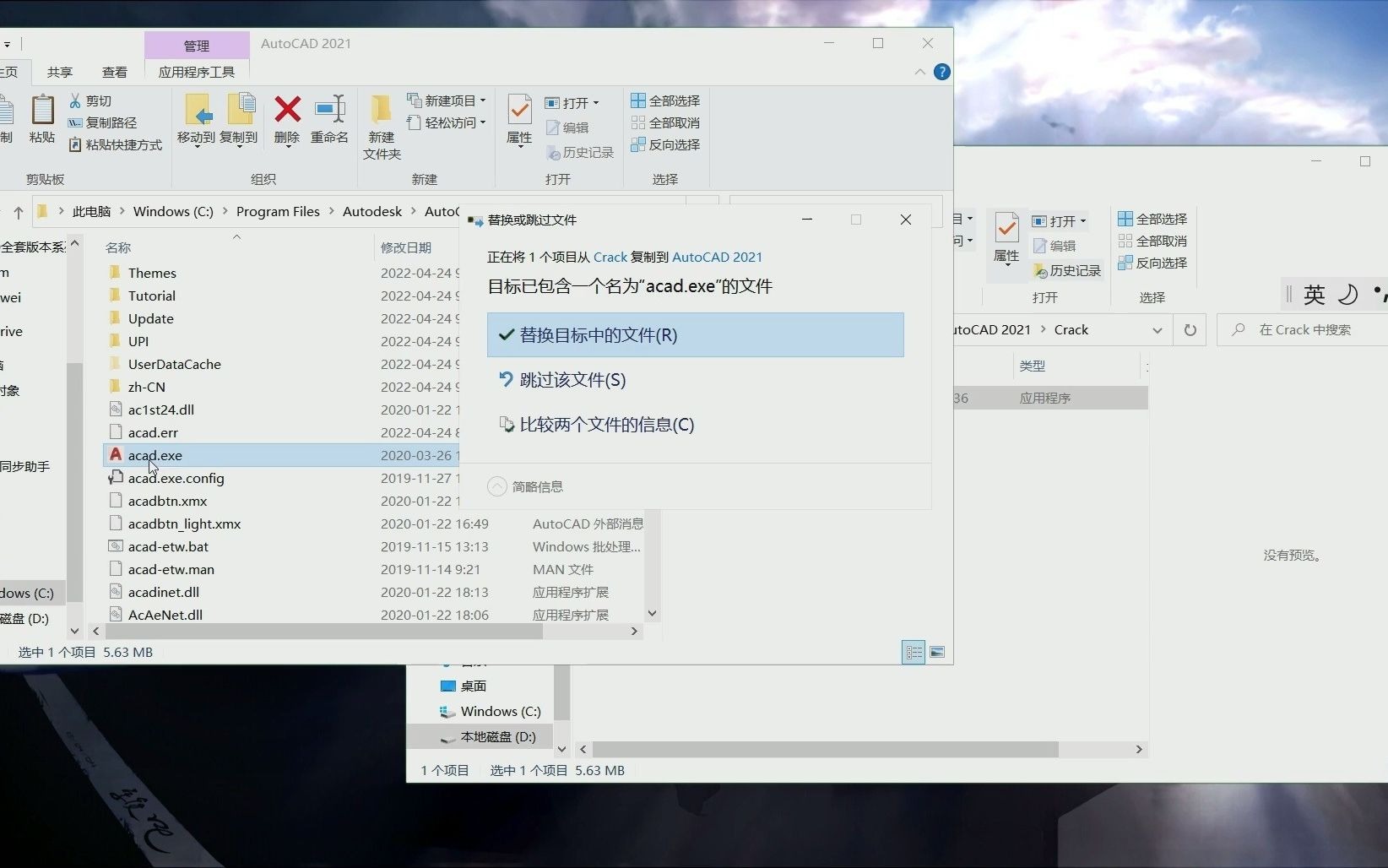The width and height of the screenshot is (1388, 868).
Task: Open Application Tools (应用程序工具) tab
Action: point(197,72)
